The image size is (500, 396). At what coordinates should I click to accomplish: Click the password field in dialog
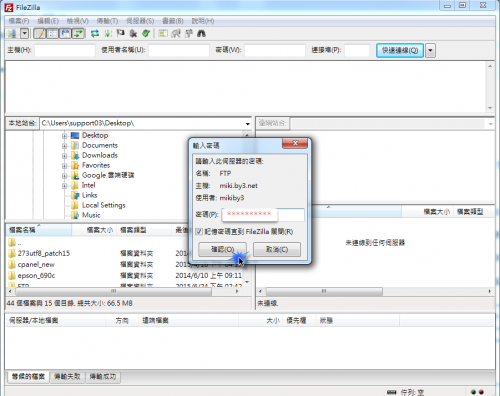point(263,214)
